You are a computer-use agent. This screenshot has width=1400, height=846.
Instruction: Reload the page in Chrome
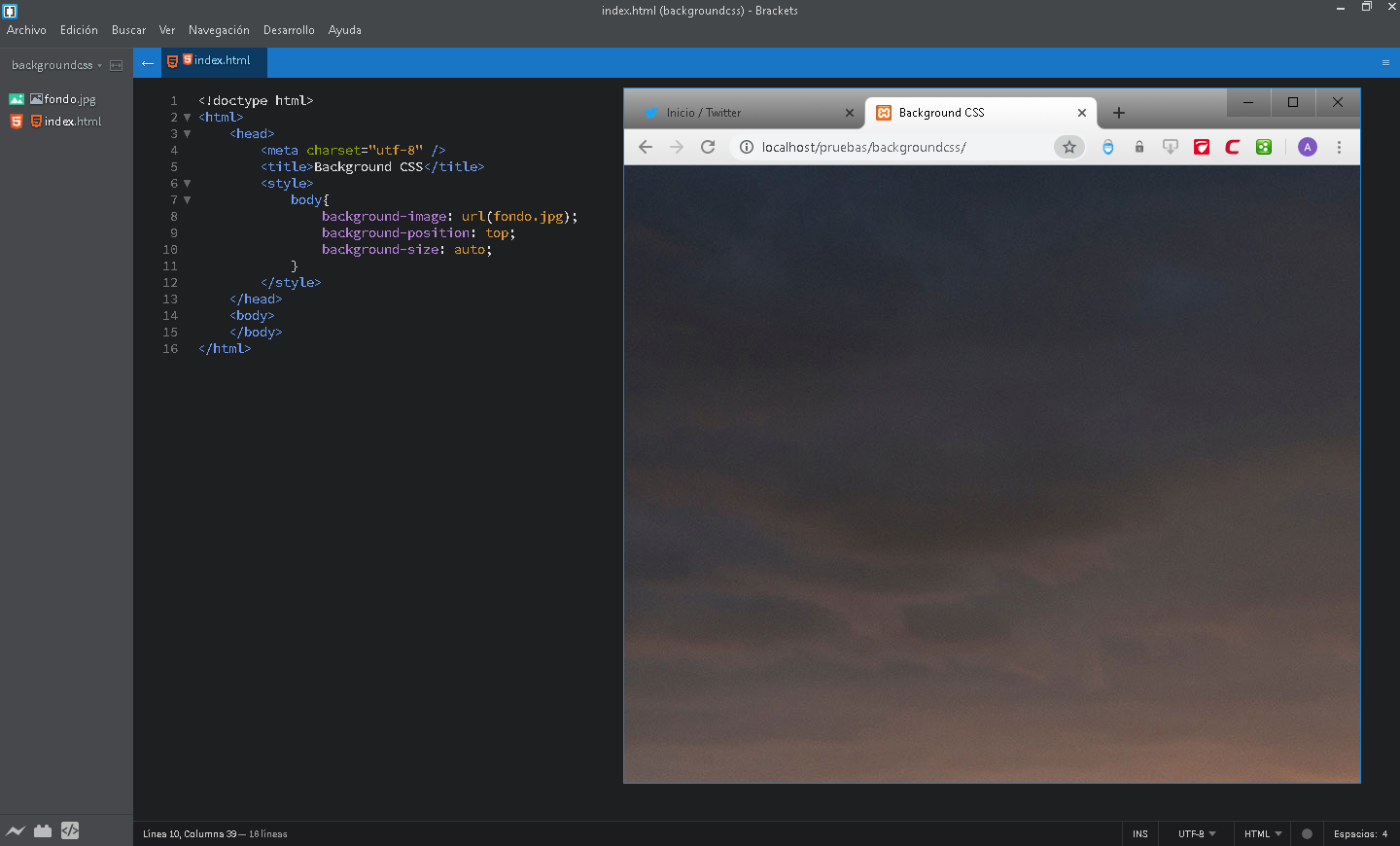[x=707, y=147]
